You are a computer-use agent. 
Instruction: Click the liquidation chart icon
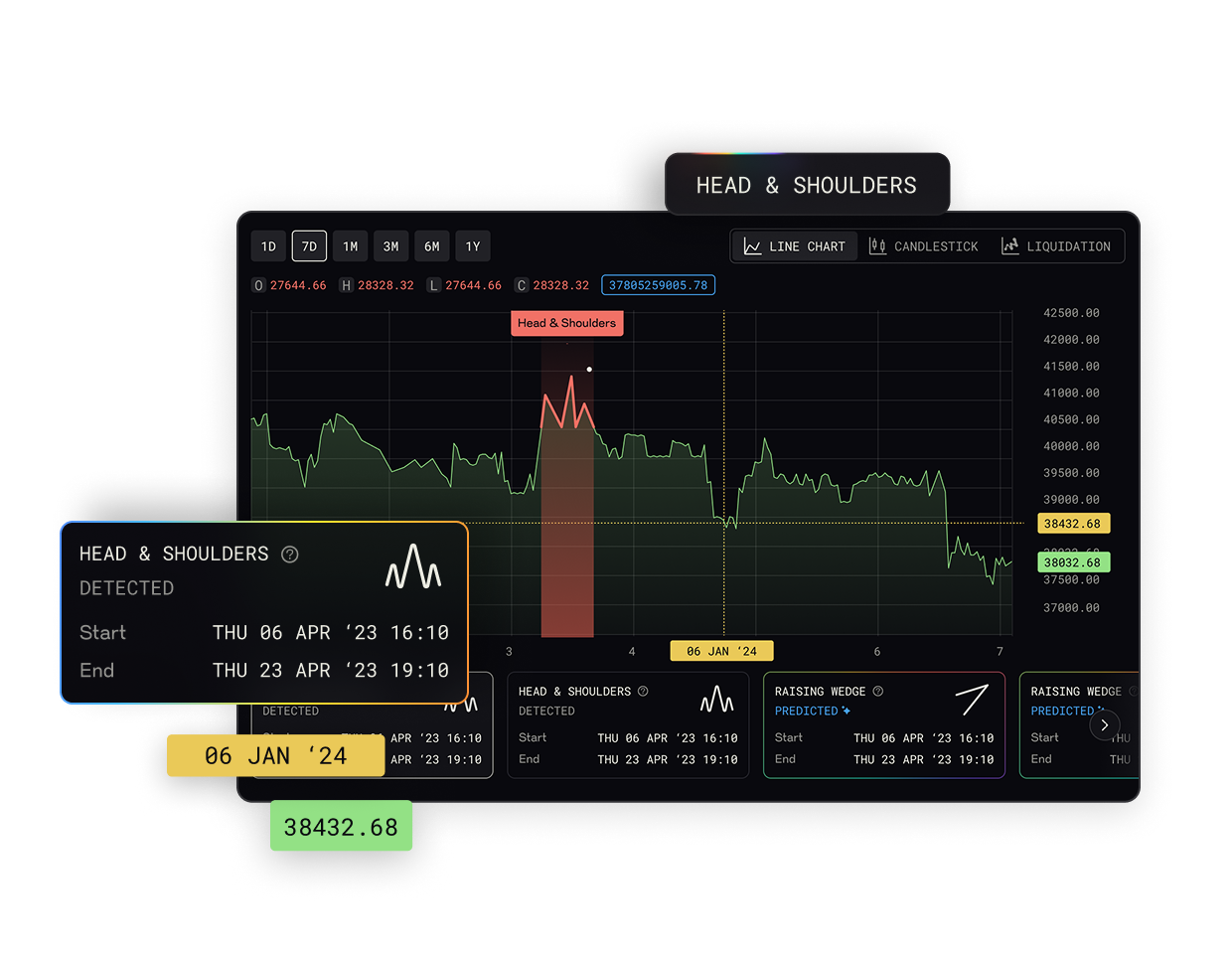(1009, 245)
